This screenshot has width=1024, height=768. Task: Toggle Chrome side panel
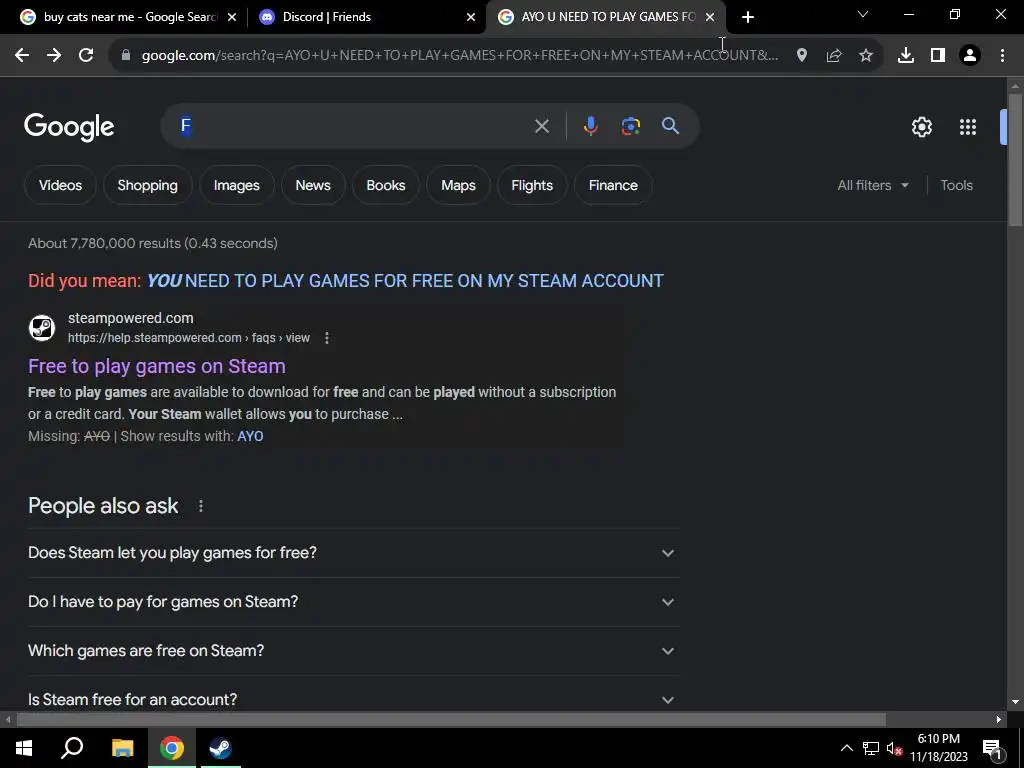pos(937,56)
